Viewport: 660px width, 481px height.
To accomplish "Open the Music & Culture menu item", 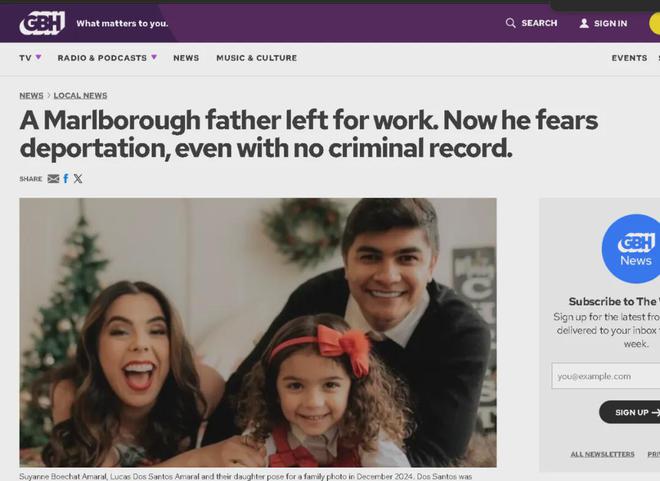I will pyautogui.click(x=257, y=58).
